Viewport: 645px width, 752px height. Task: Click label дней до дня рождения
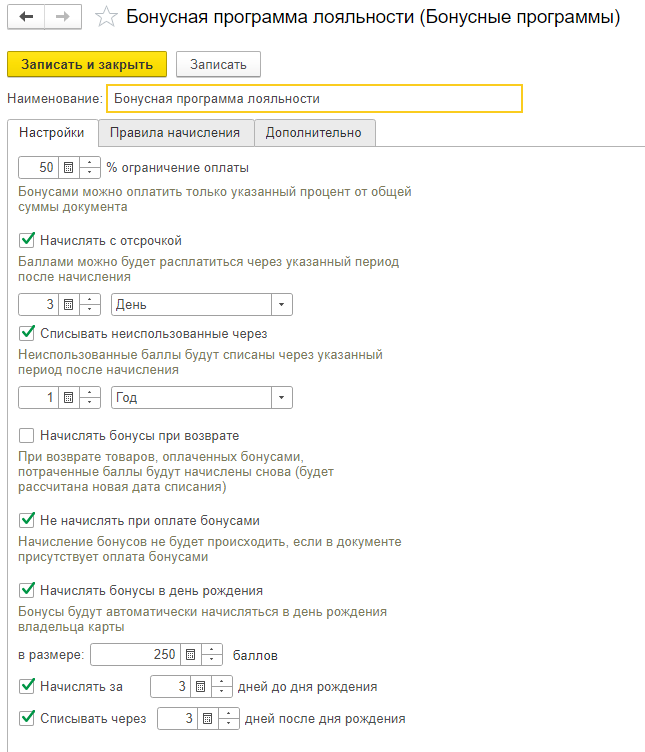pyautogui.click(x=307, y=687)
